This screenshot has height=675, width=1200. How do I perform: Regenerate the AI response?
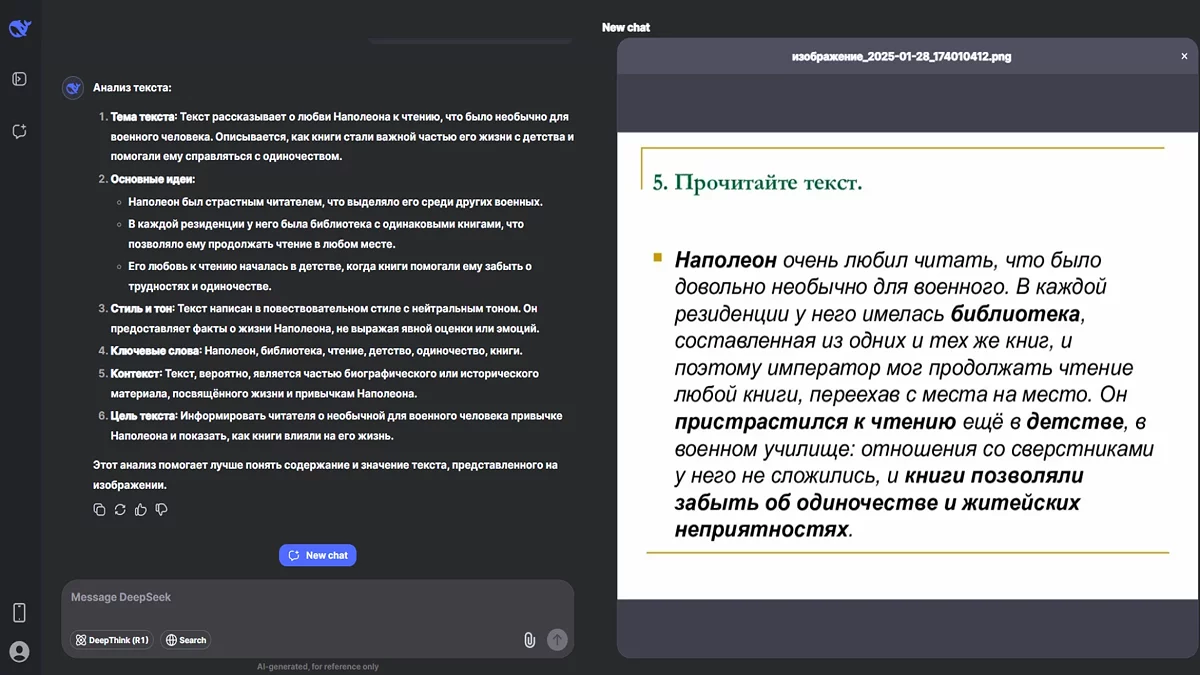(x=120, y=510)
